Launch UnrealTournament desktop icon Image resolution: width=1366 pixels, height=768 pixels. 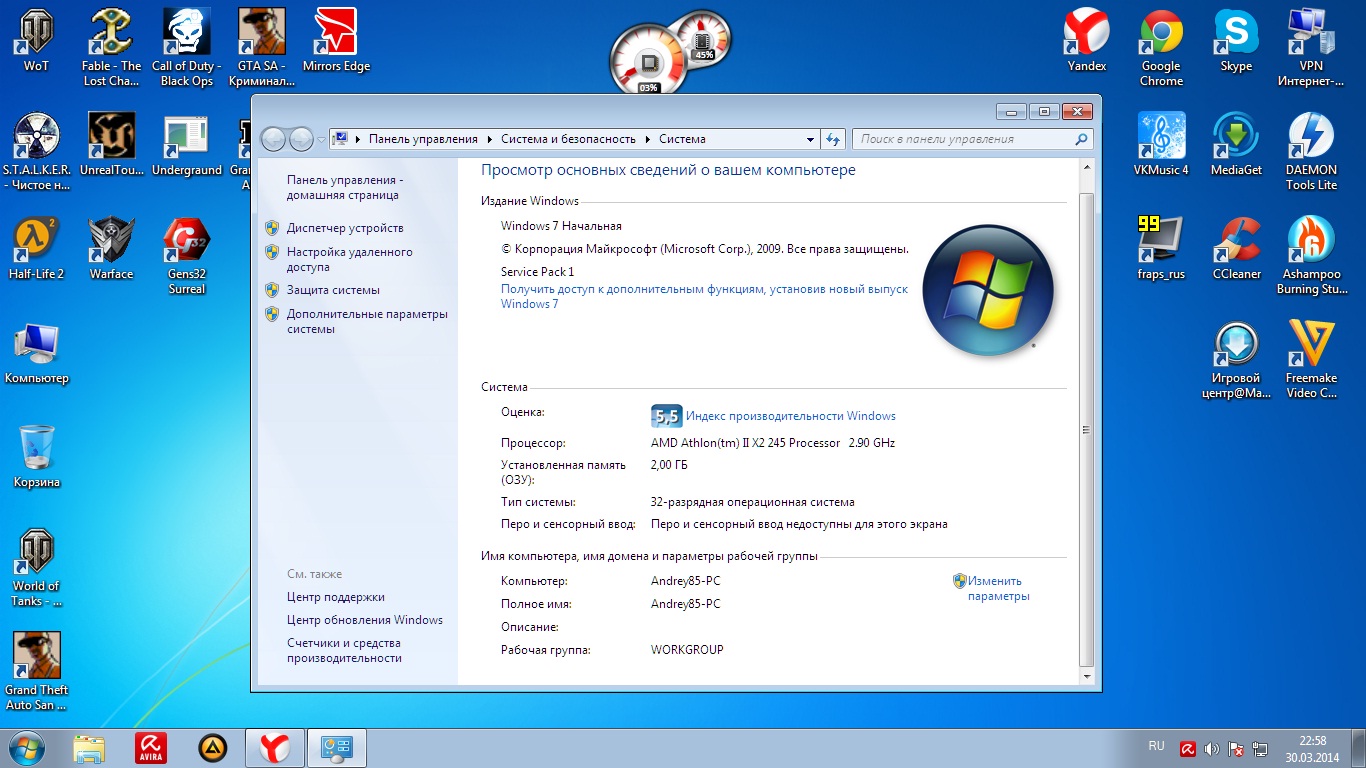(x=111, y=145)
